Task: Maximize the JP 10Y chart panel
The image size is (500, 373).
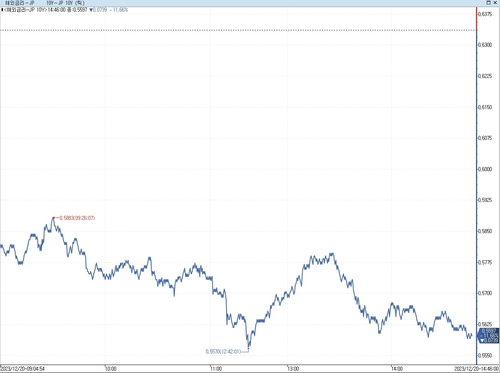Action: [x=489, y=3]
